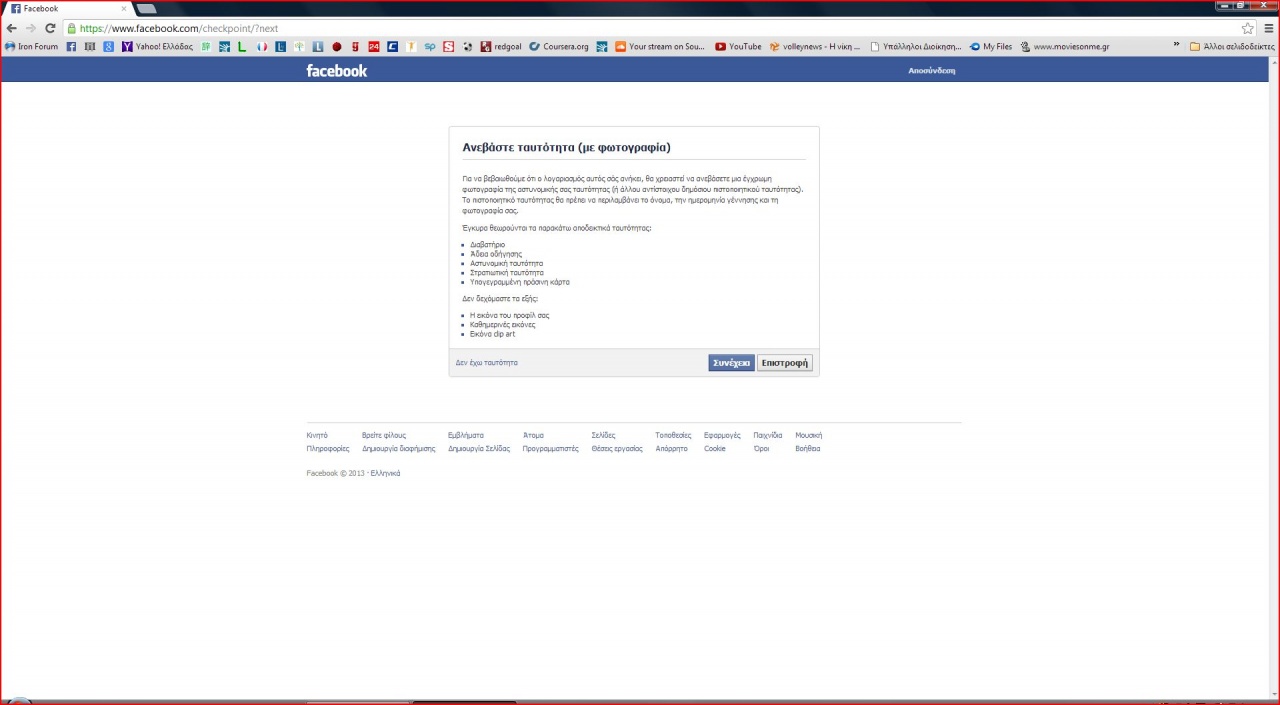Click the Άδεια οδήγησης list item

tap(496, 254)
